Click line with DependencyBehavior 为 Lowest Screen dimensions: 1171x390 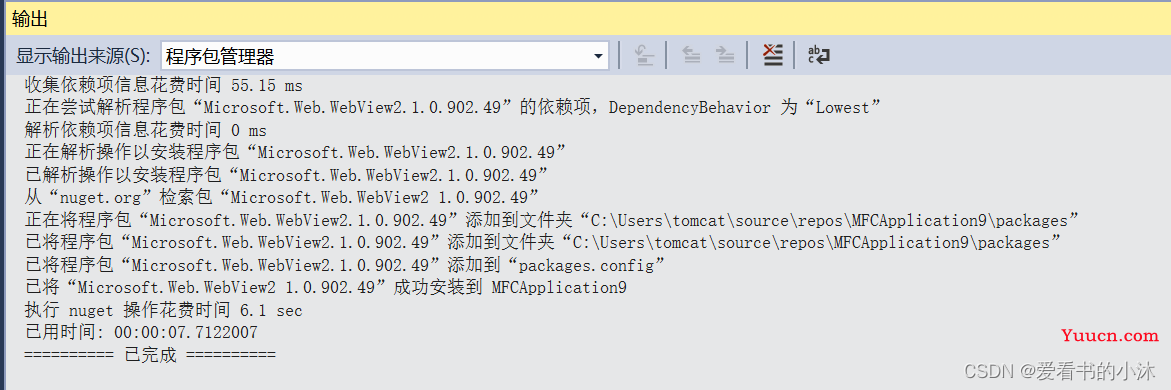pyautogui.click(x=453, y=108)
